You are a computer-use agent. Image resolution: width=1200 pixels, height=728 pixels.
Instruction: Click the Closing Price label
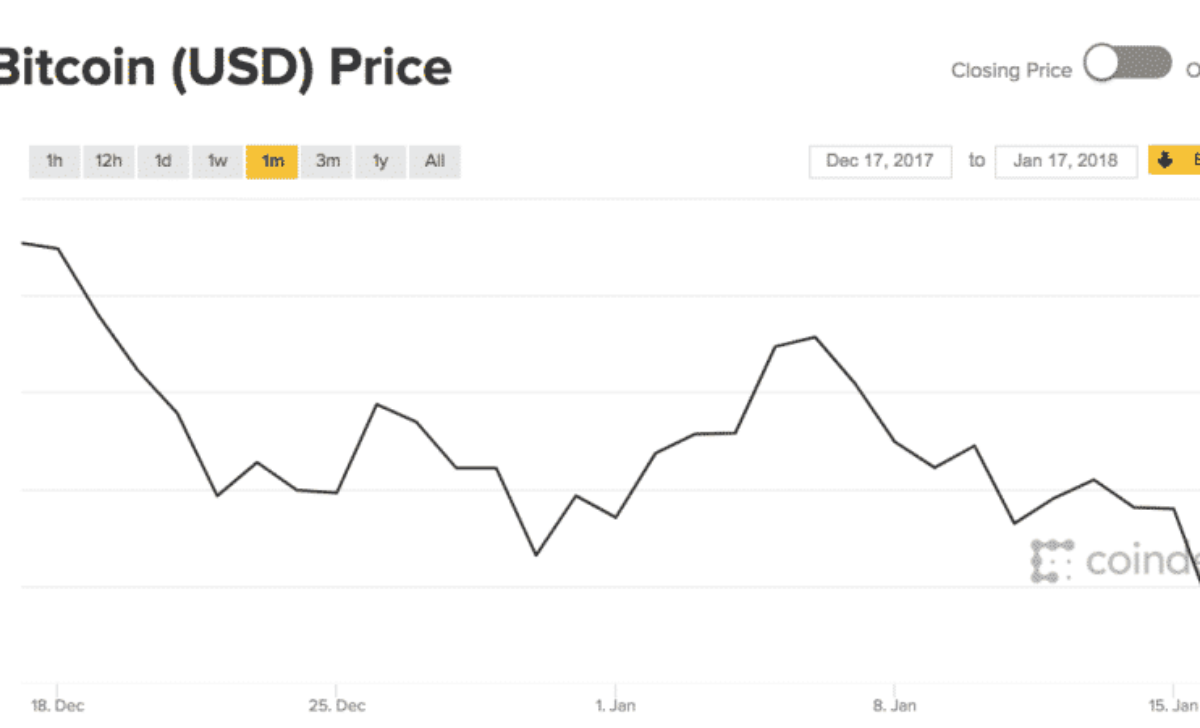click(x=1011, y=70)
